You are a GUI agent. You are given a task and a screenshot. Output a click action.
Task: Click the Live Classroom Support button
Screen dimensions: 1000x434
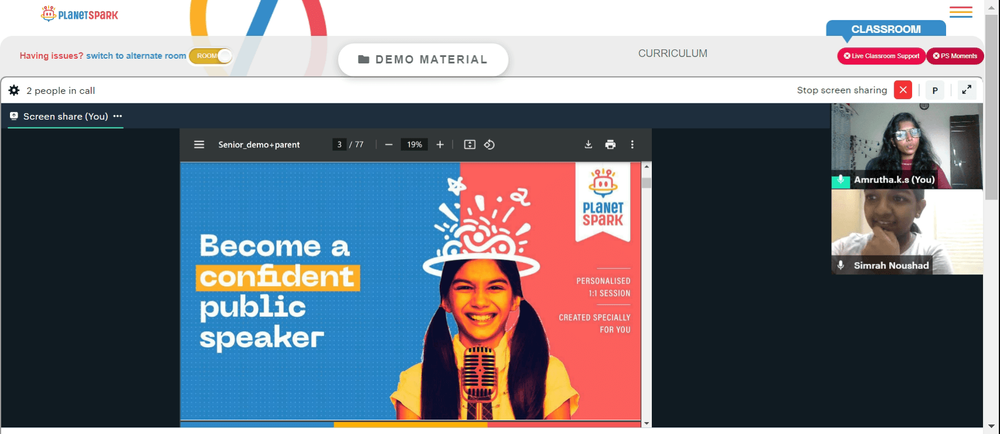[881, 56]
